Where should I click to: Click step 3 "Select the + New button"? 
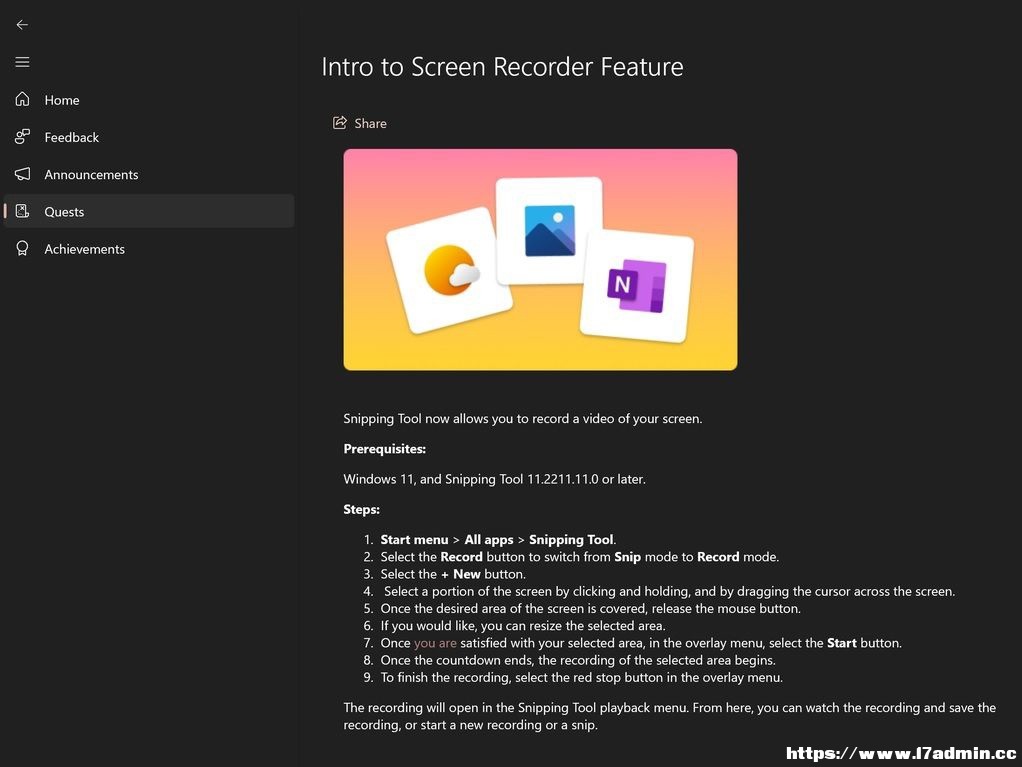(x=453, y=574)
